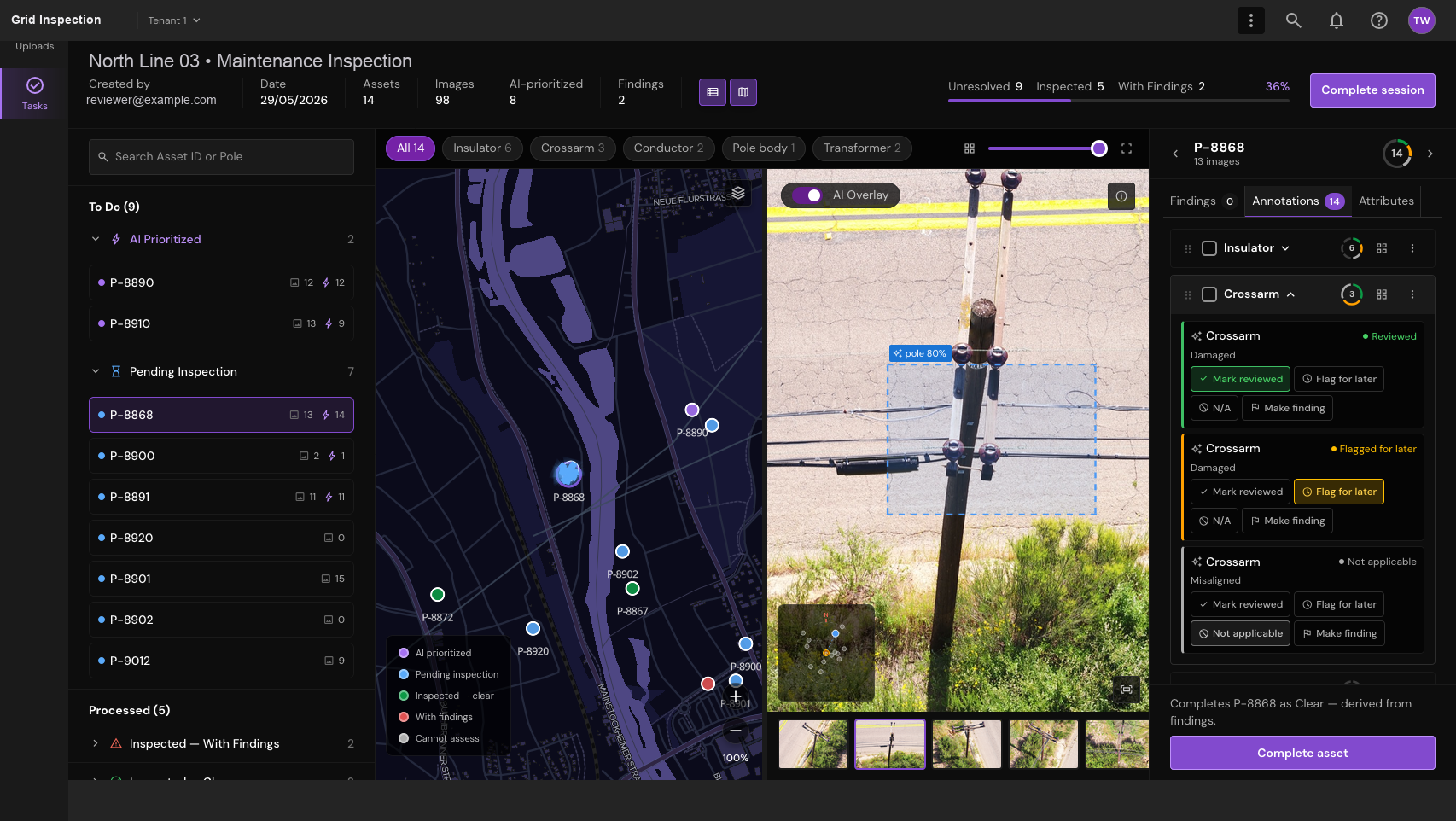Open notifications bell
Screen dimensions: 1456x821
pos(1337,20)
